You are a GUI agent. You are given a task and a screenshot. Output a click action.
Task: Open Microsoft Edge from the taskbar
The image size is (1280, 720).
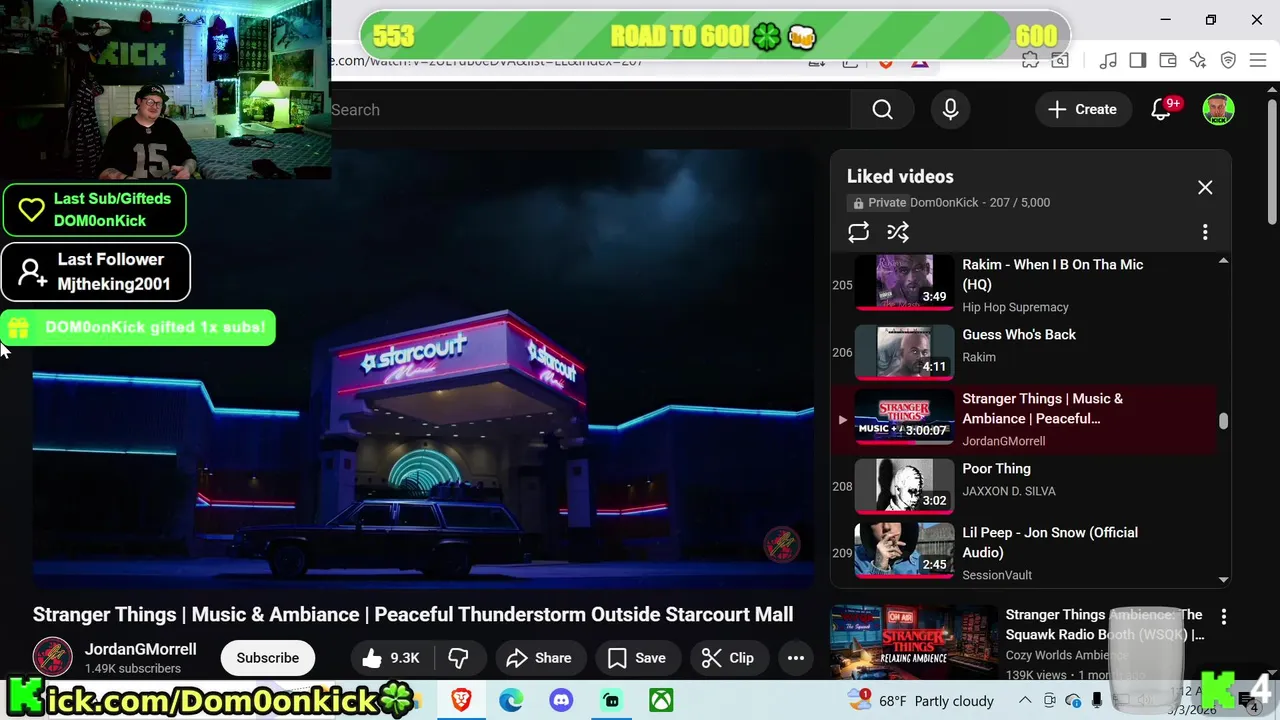pos(511,701)
